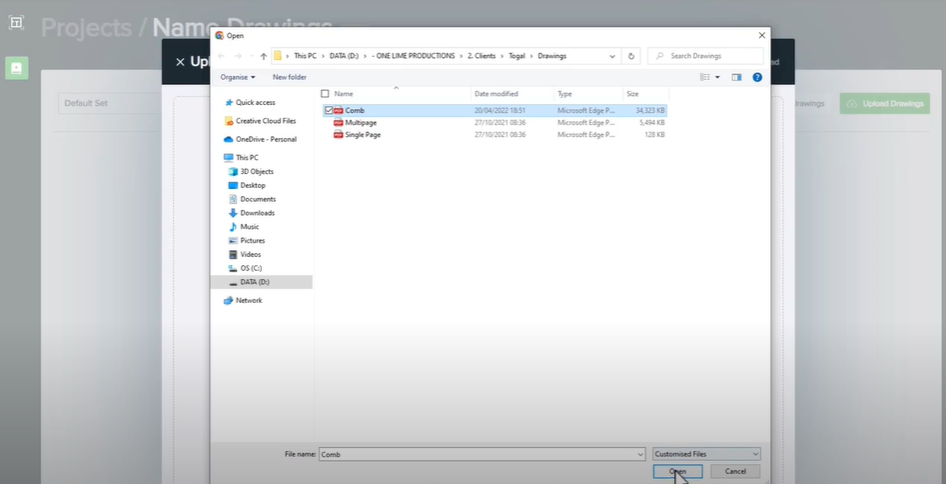
Task: Open the Organise menu
Action: (x=238, y=77)
